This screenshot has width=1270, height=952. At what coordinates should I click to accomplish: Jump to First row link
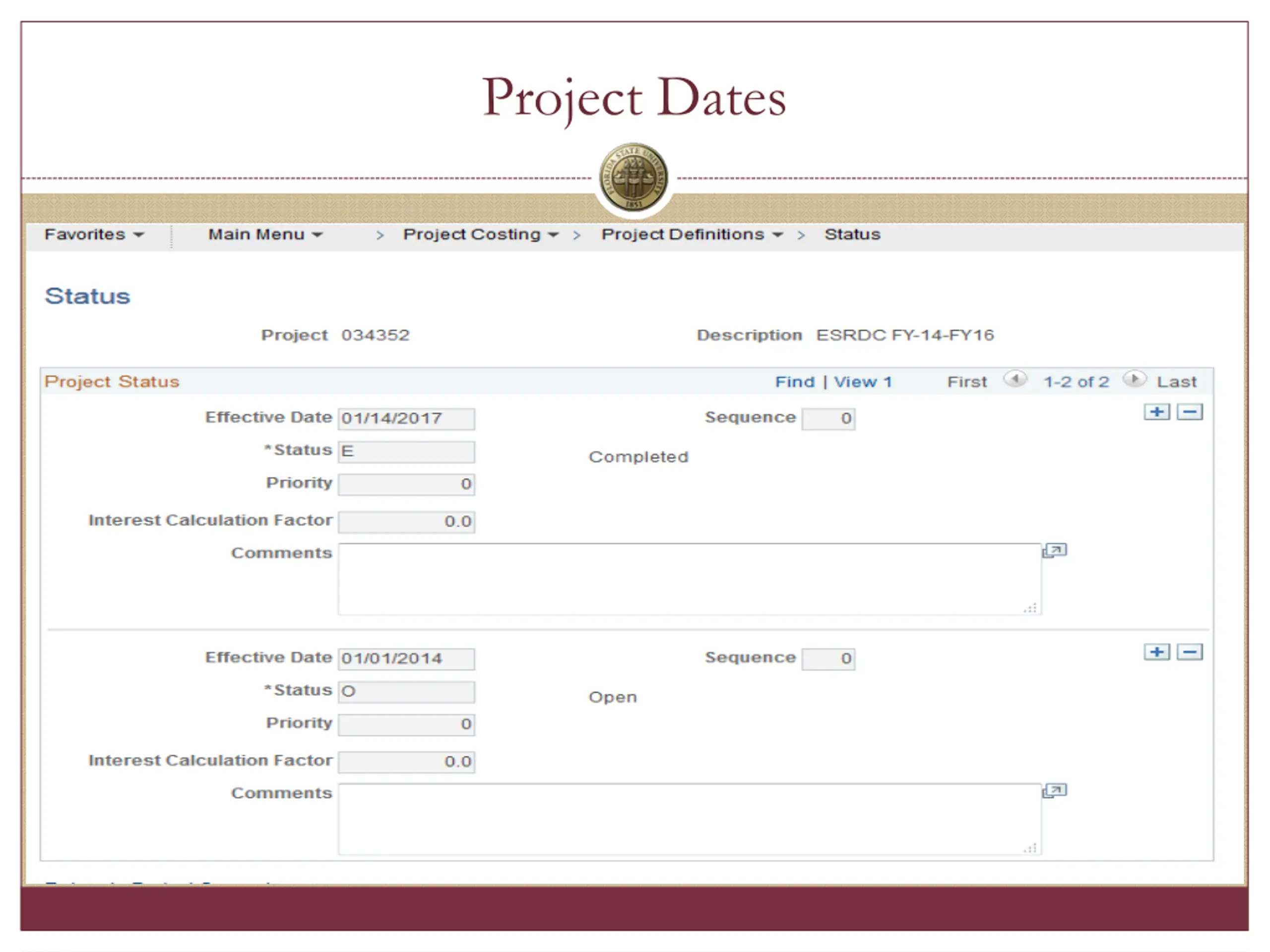967,382
